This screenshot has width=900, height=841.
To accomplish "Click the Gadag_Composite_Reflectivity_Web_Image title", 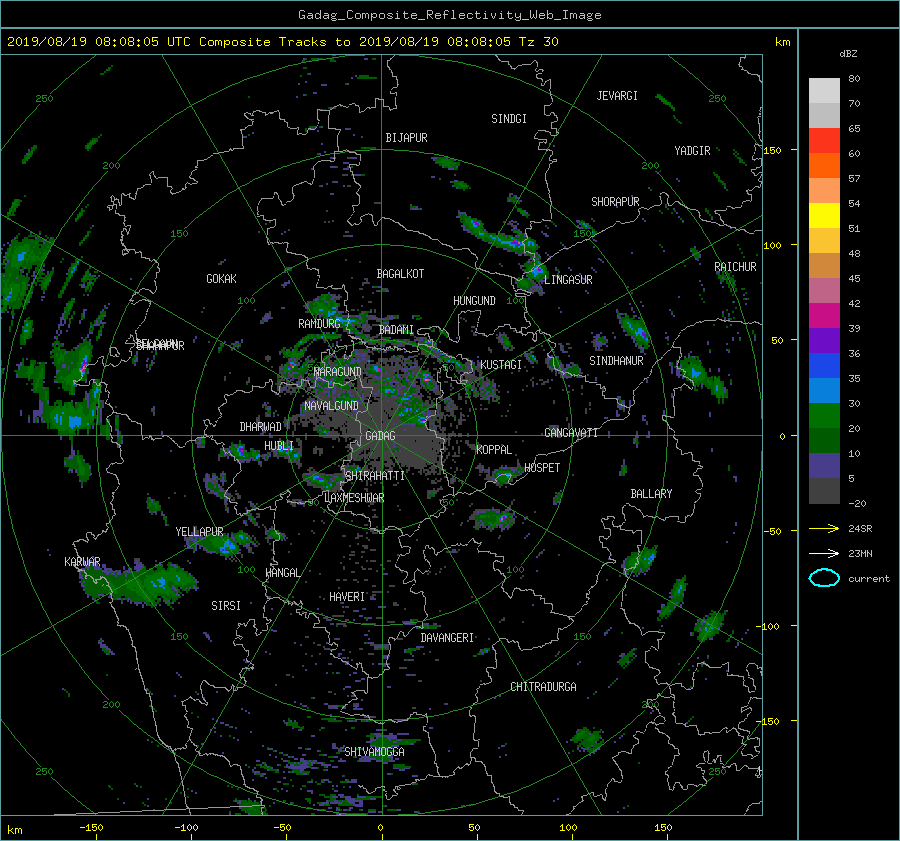I will click(449, 15).
